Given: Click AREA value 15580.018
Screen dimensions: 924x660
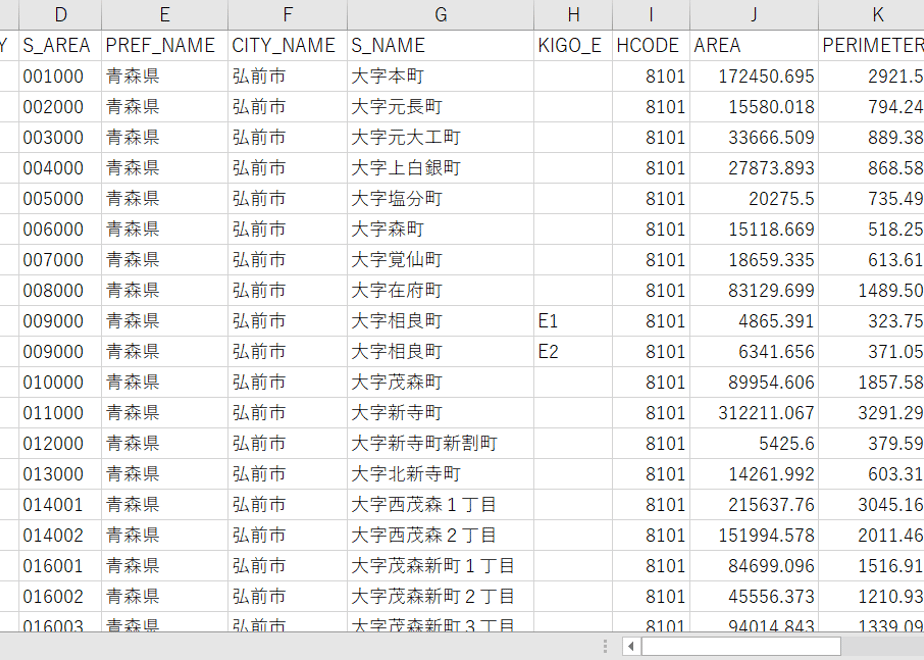Looking at the screenshot, I should pos(754,107).
